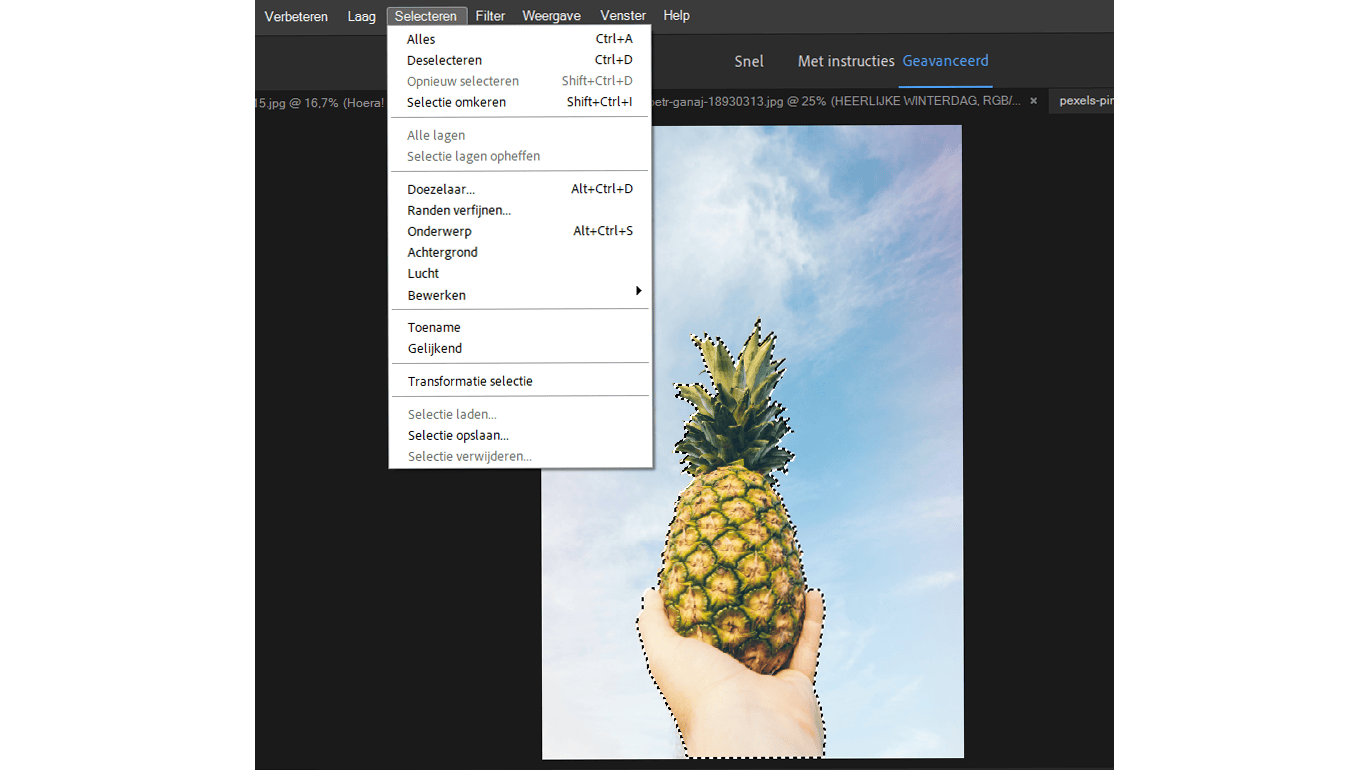Open the Help menu

point(677,16)
